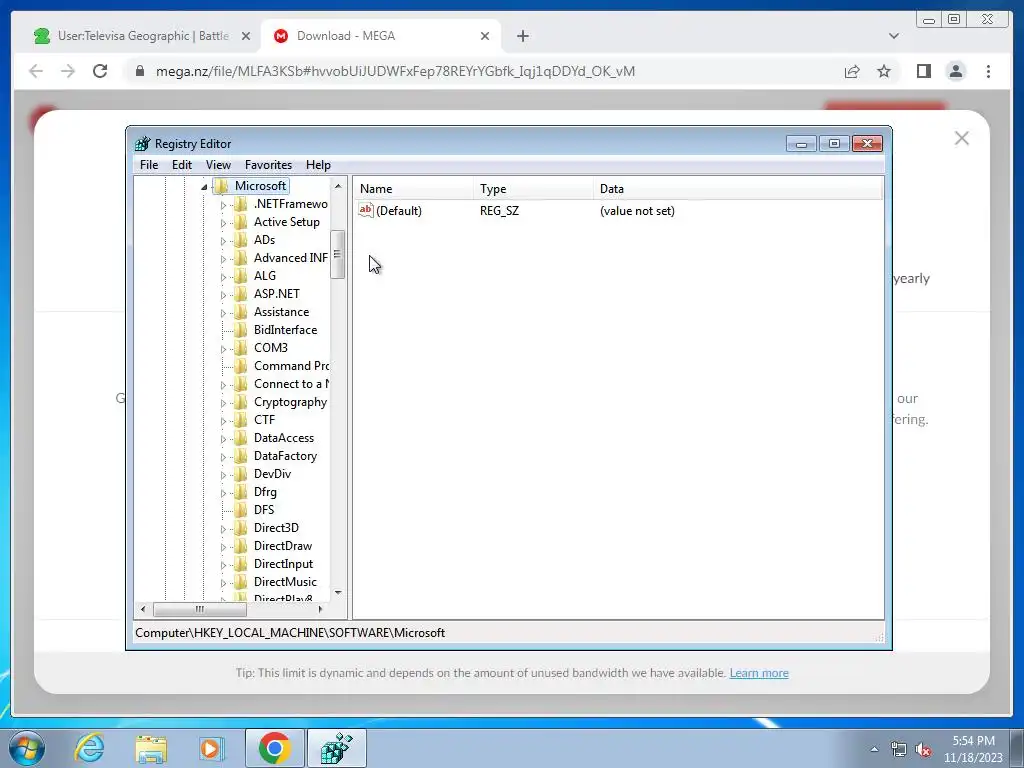Open a new Chrome tab
The height and width of the screenshot is (768, 1024).
point(522,36)
